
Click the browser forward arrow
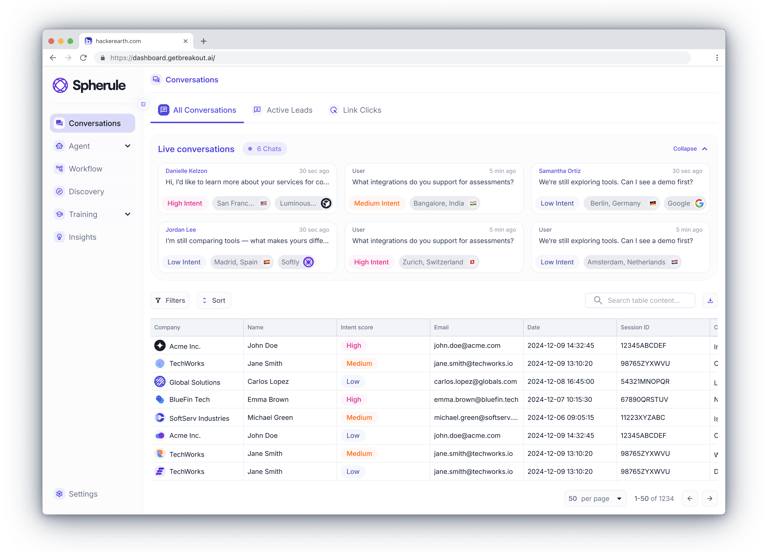[68, 58]
